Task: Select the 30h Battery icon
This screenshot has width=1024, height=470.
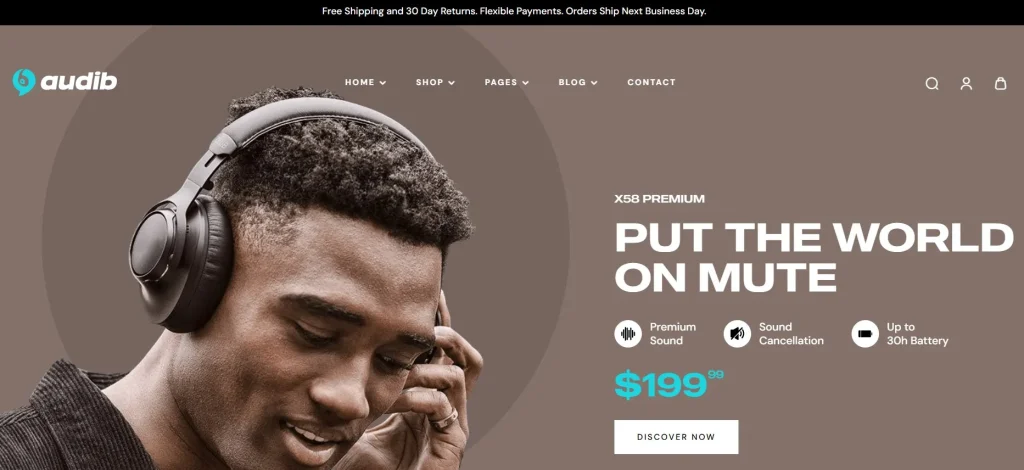Action: [x=865, y=334]
